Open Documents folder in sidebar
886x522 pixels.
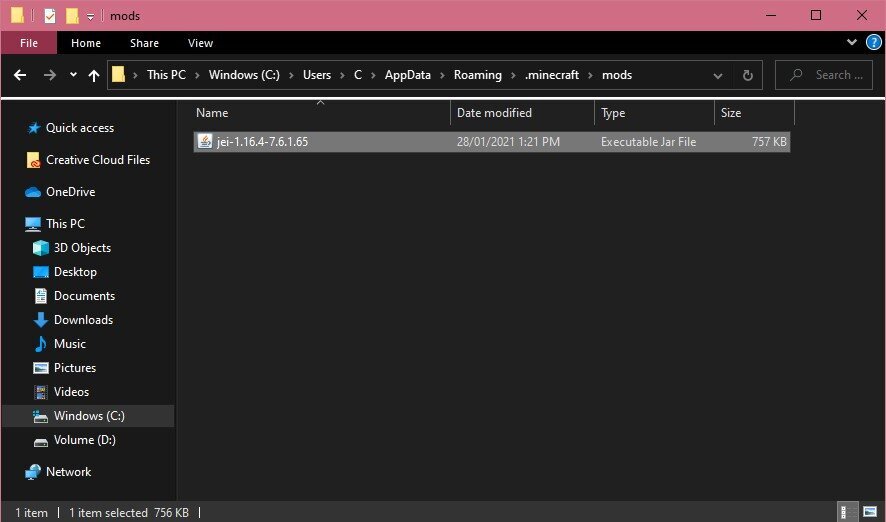pos(84,295)
